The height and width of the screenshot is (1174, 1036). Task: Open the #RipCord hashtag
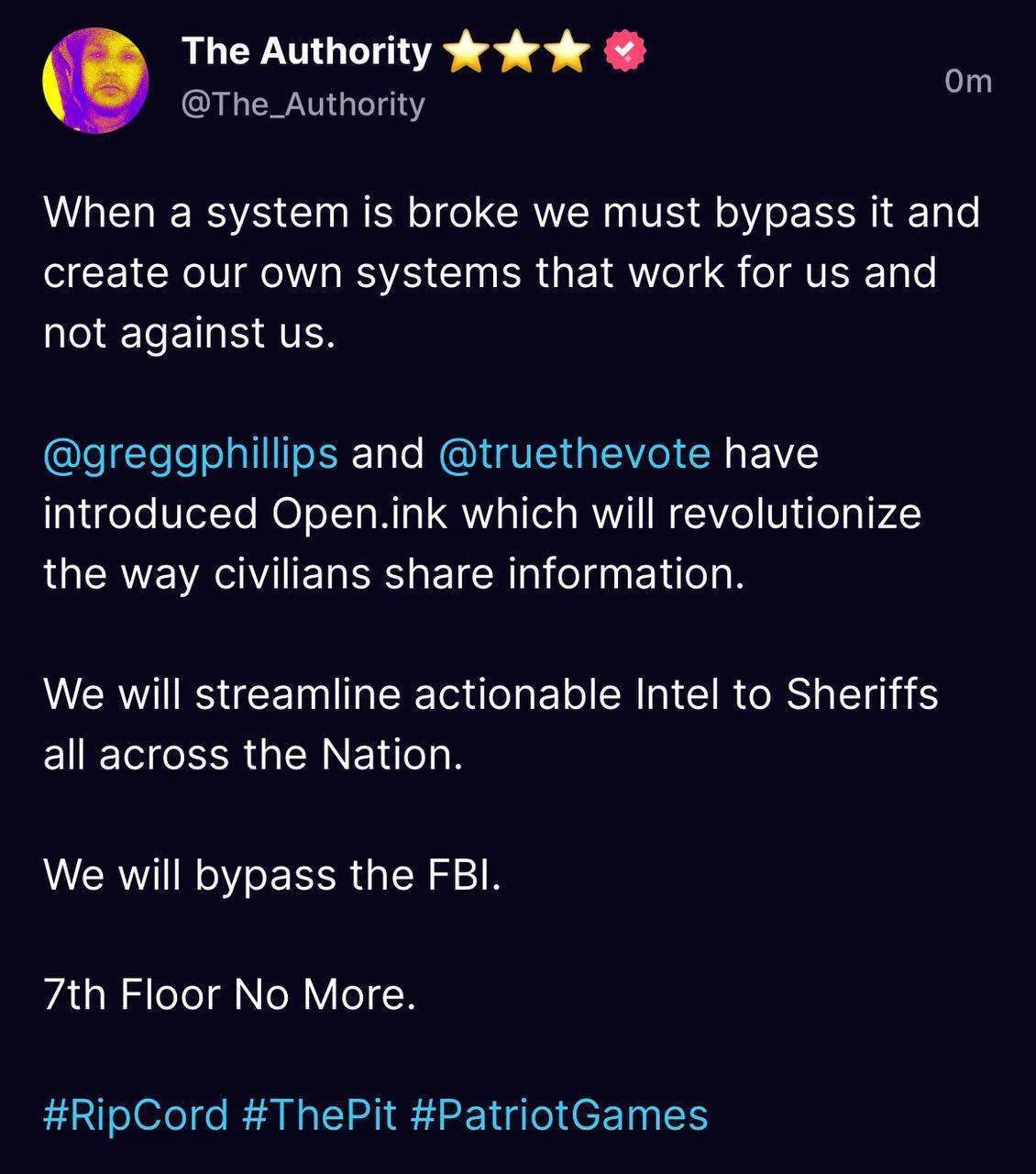click(136, 1116)
